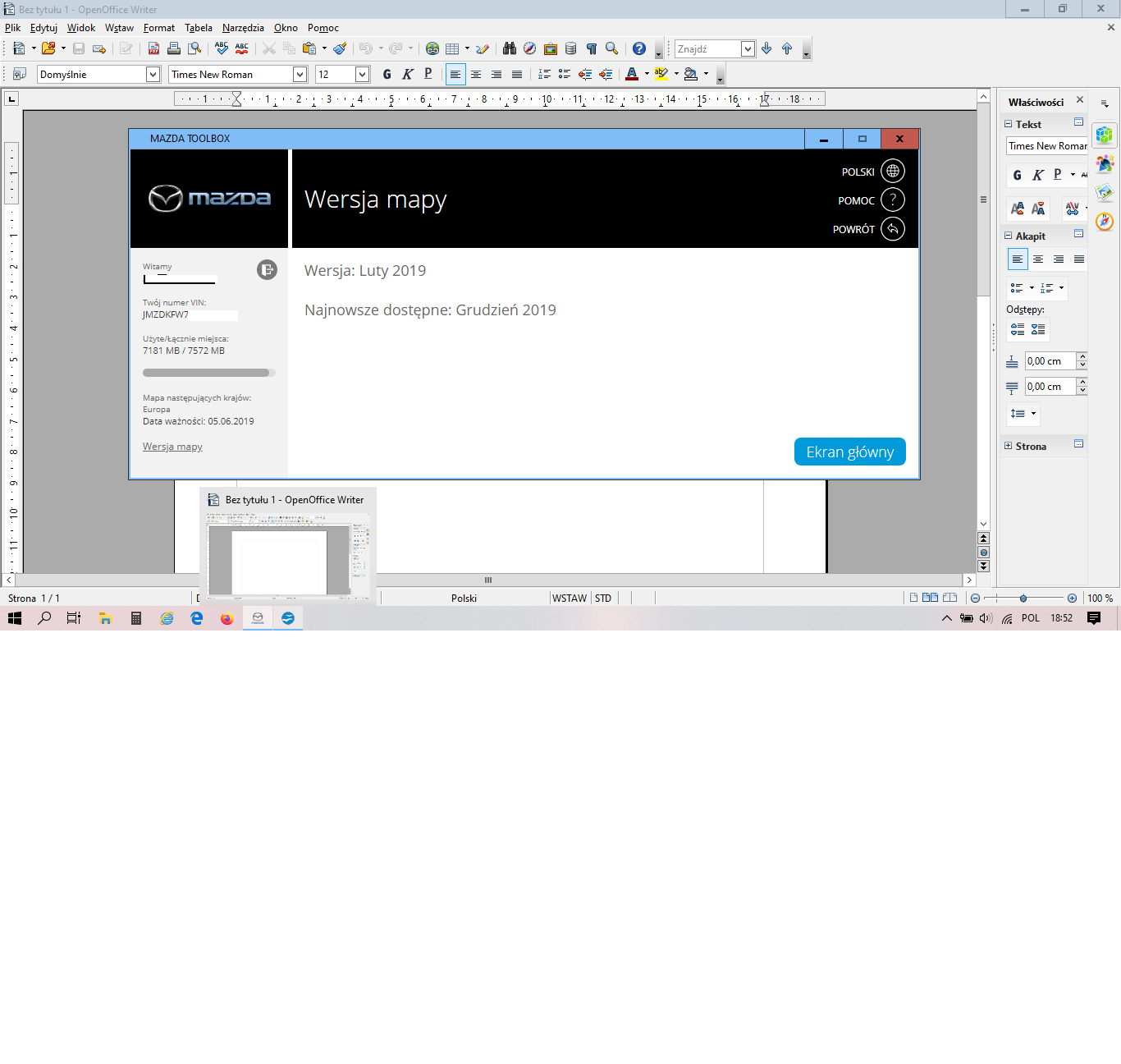Expand the Strona section in sidebar

pos(1026,446)
